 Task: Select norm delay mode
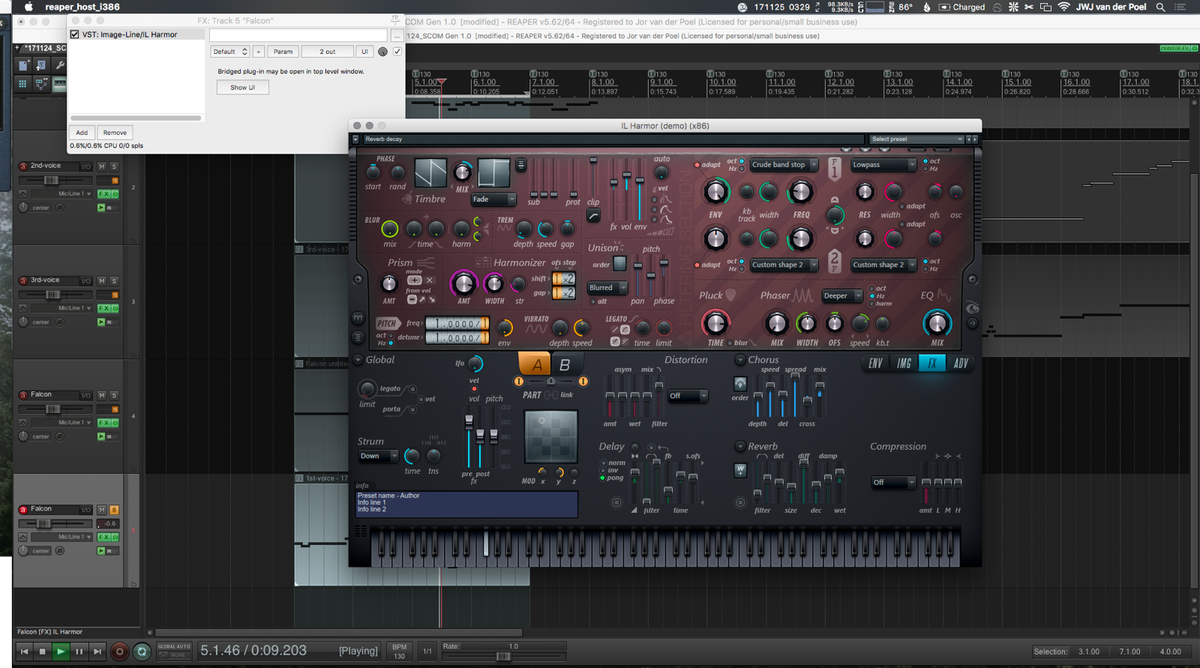(x=603, y=463)
